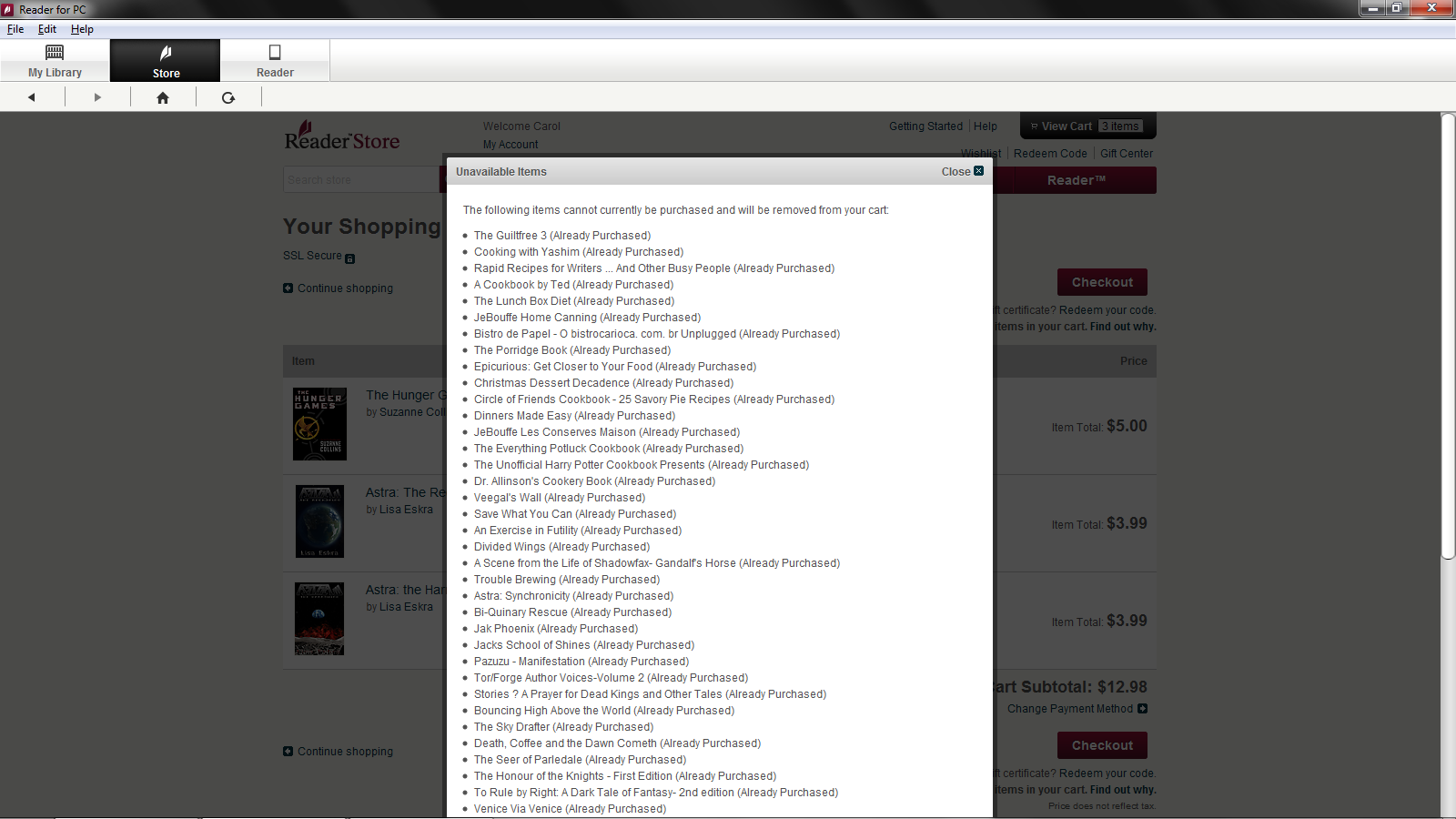
Task: Click 'Jak Phoenix' list entry
Action: coord(556,629)
